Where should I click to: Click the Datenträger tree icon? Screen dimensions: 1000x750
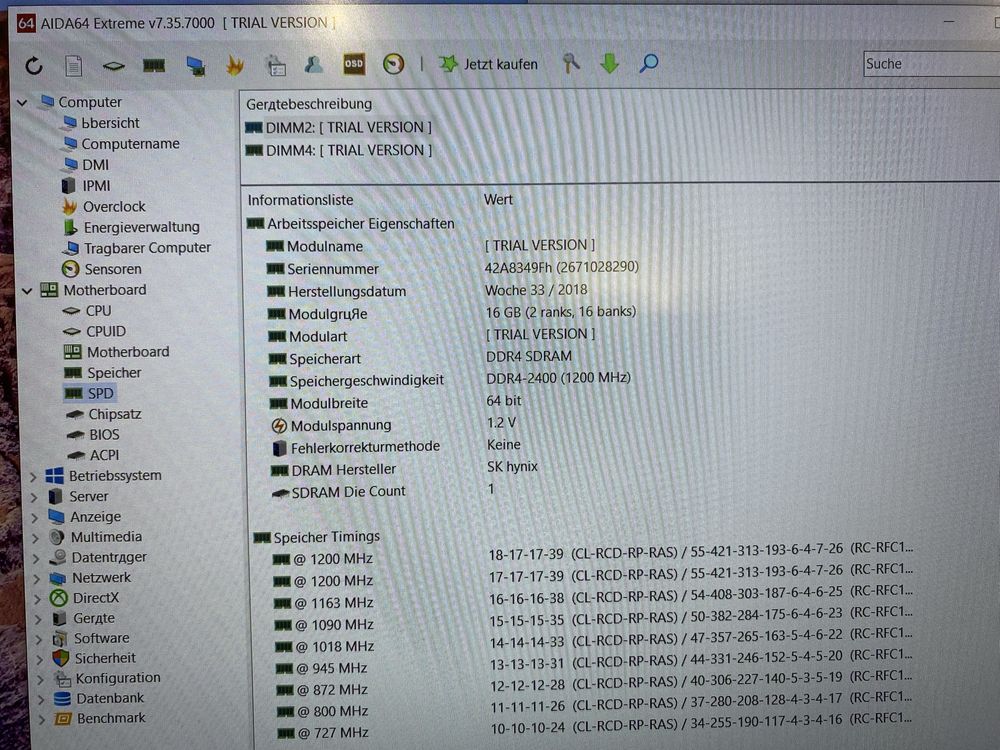(x=58, y=557)
